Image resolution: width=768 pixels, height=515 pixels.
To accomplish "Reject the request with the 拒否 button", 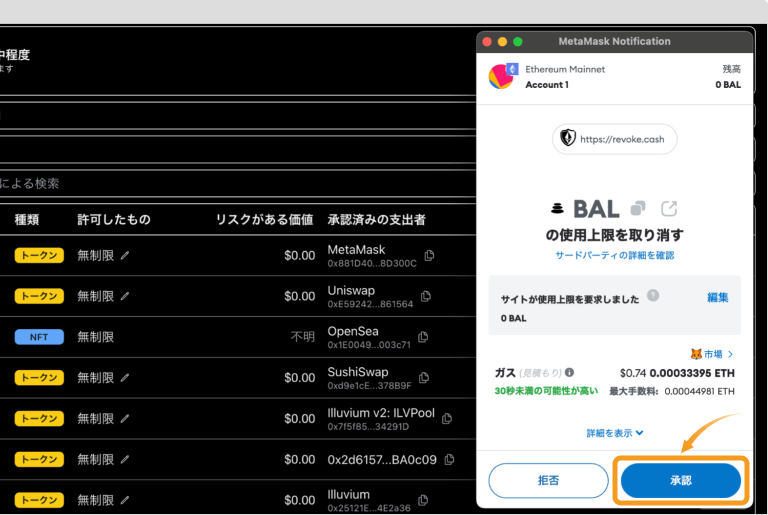I will 548,481.
